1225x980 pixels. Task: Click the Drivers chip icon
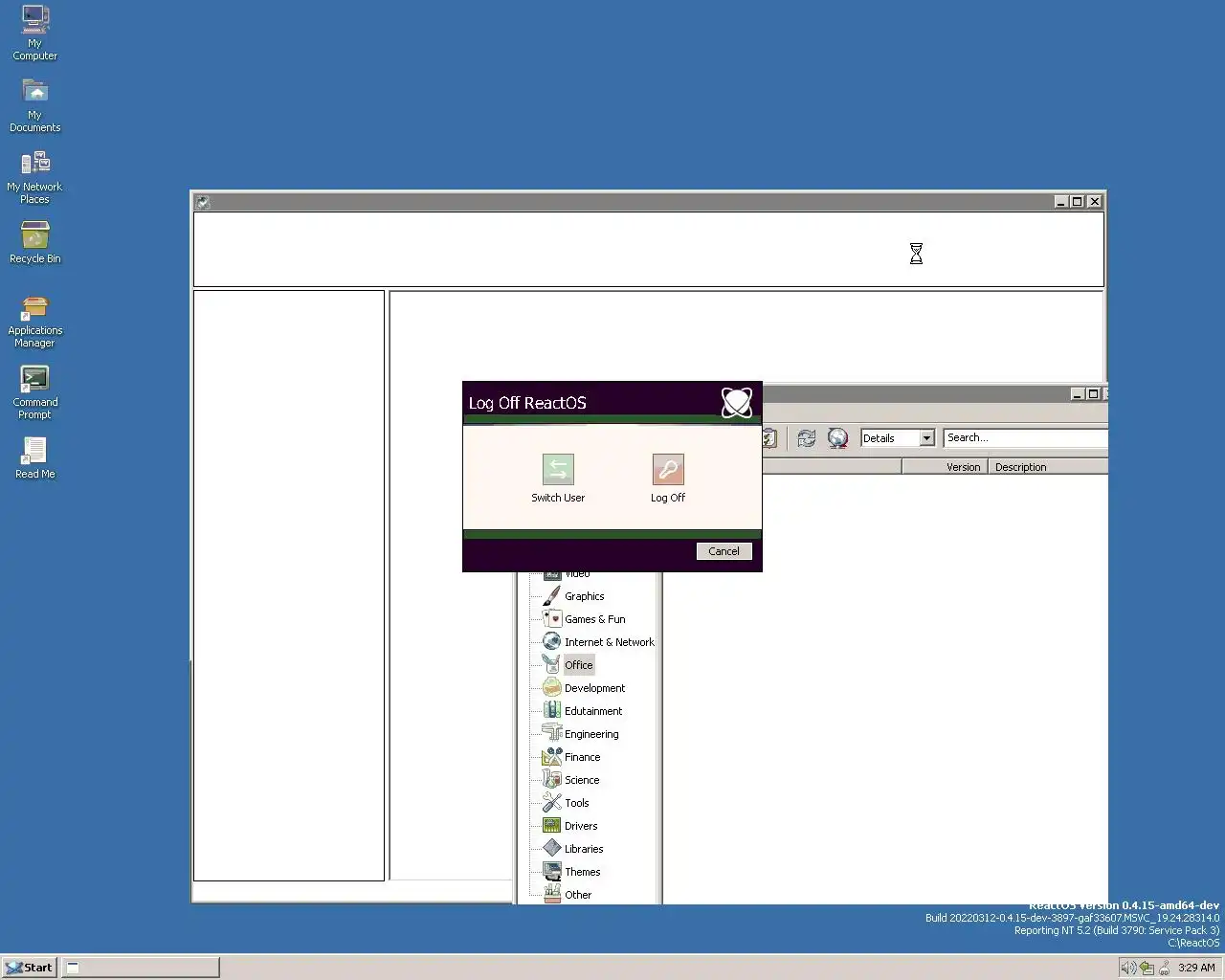[551, 826]
